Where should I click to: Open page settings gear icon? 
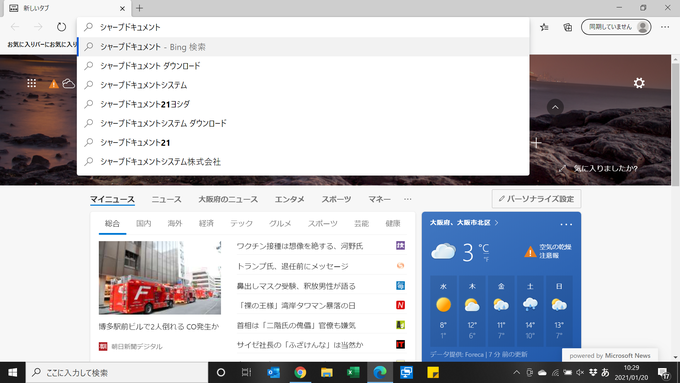pyautogui.click(x=639, y=83)
